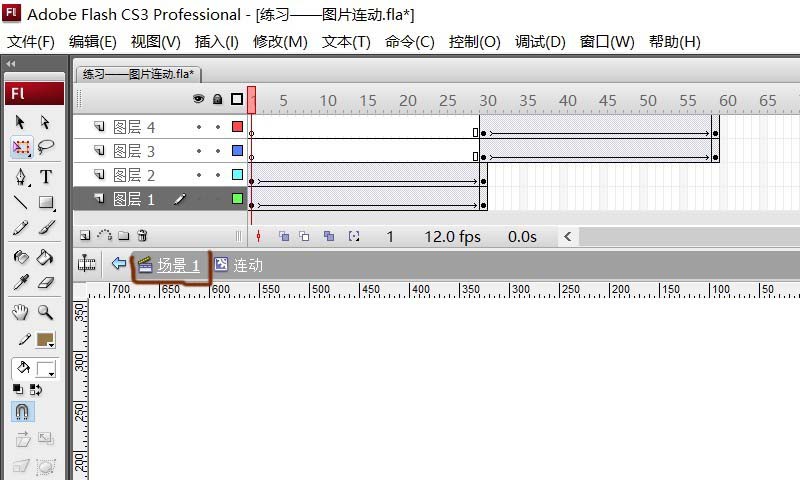
Task: Toggle visibility of 图层 4
Action: (199, 127)
